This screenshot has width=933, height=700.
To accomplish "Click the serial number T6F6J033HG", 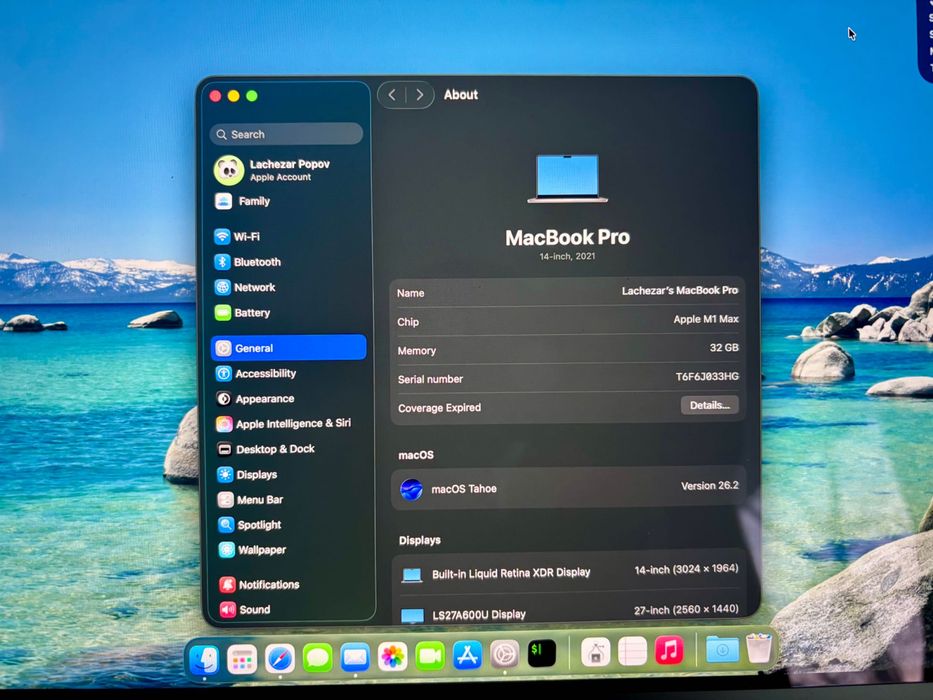I will [x=707, y=376].
